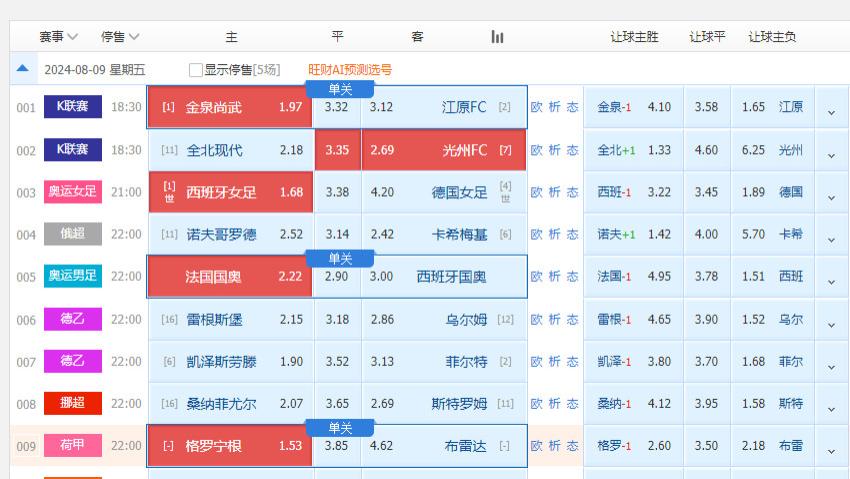Open the 停售 filter dropdown
Screen dimensions: 850x479
click(120, 37)
